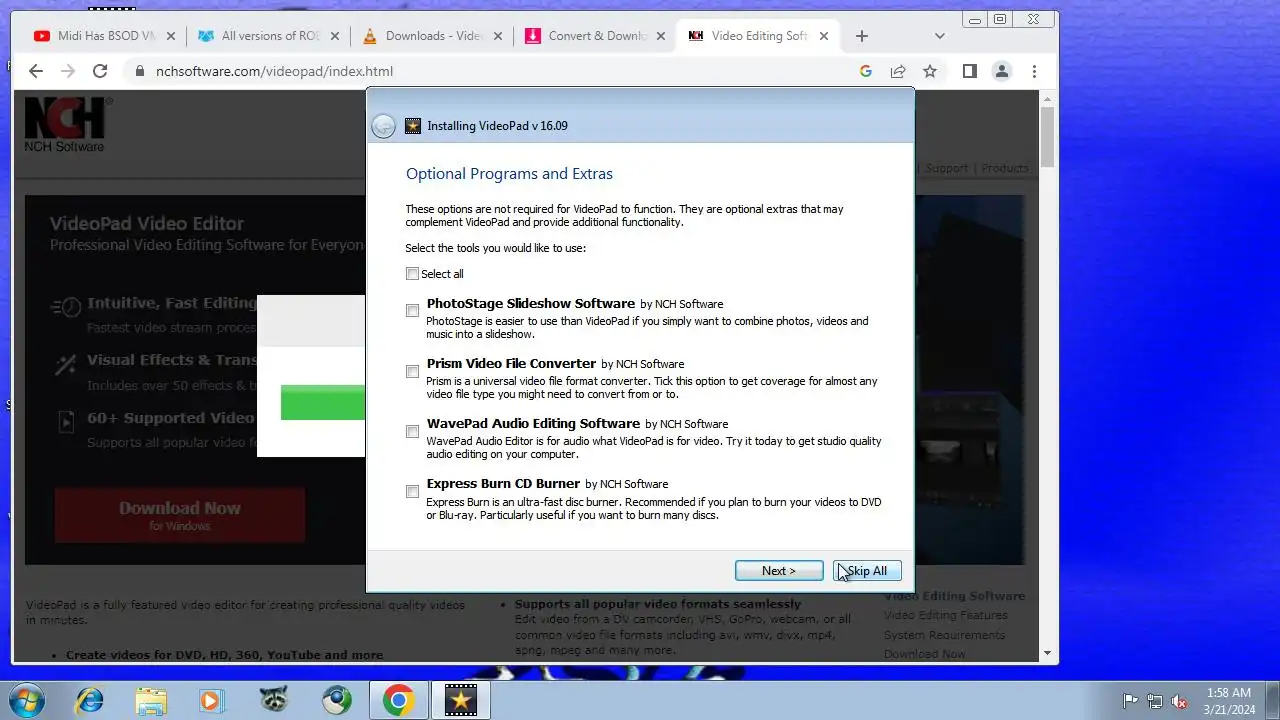The width and height of the screenshot is (1280, 720).
Task: Open the Windows Start menu
Action: tap(27, 700)
